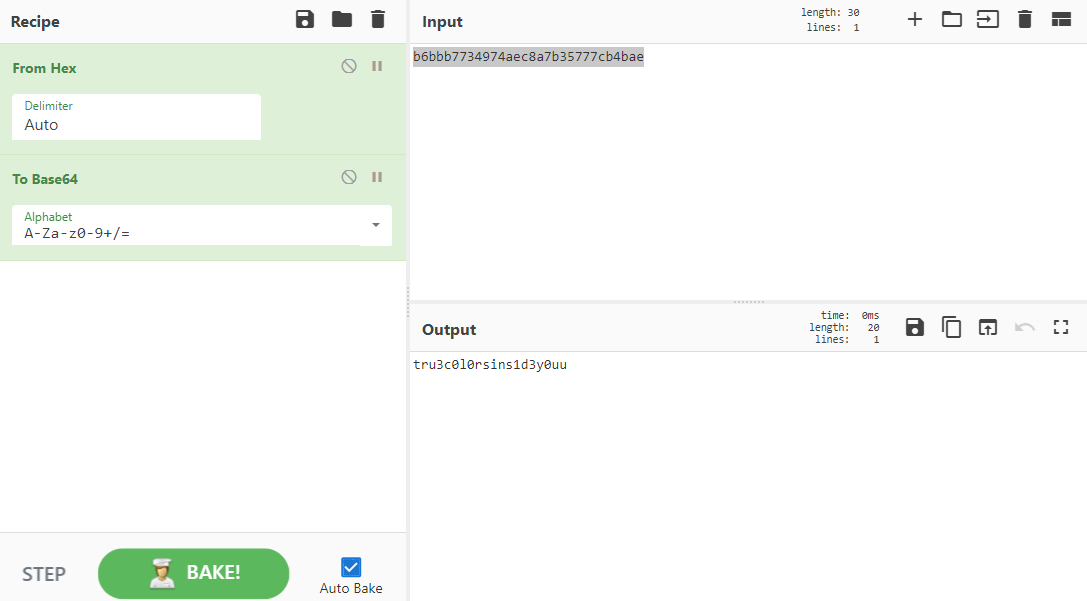Image resolution: width=1087 pixels, height=601 pixels.
Task: Uncheck the Auto Bake checkbox
Action: pyautogui.click(x=350, y=565)
